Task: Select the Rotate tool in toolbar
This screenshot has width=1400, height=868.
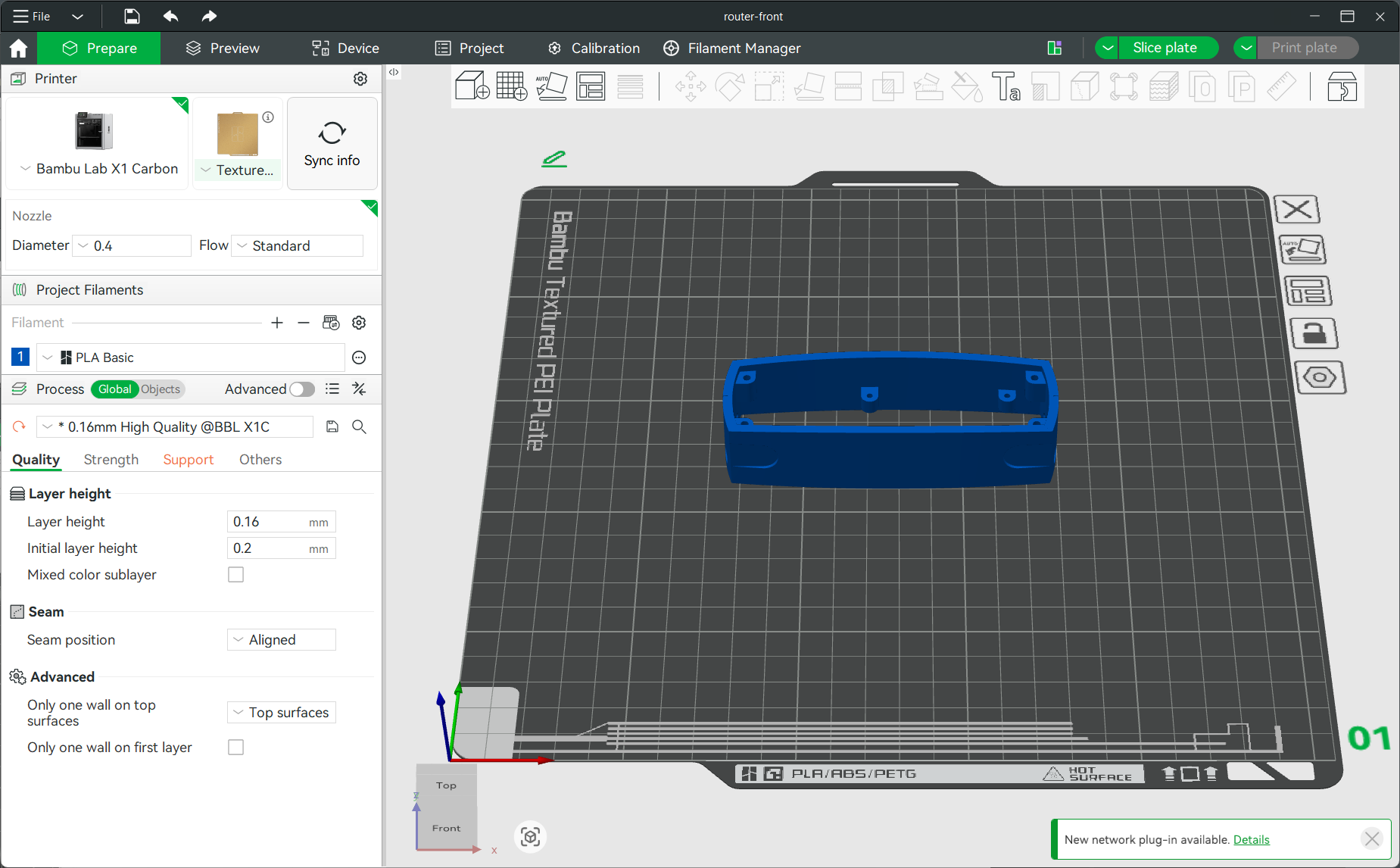Action: pyautogui.click(x=730, y=86)
